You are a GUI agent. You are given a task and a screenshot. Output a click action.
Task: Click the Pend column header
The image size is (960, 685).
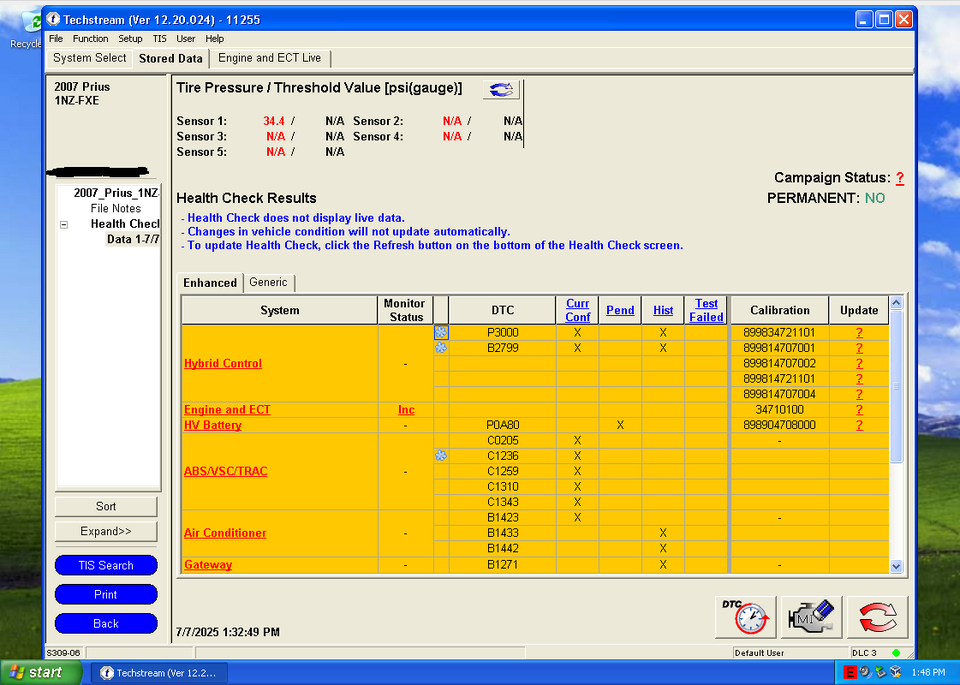coord(620,310)
